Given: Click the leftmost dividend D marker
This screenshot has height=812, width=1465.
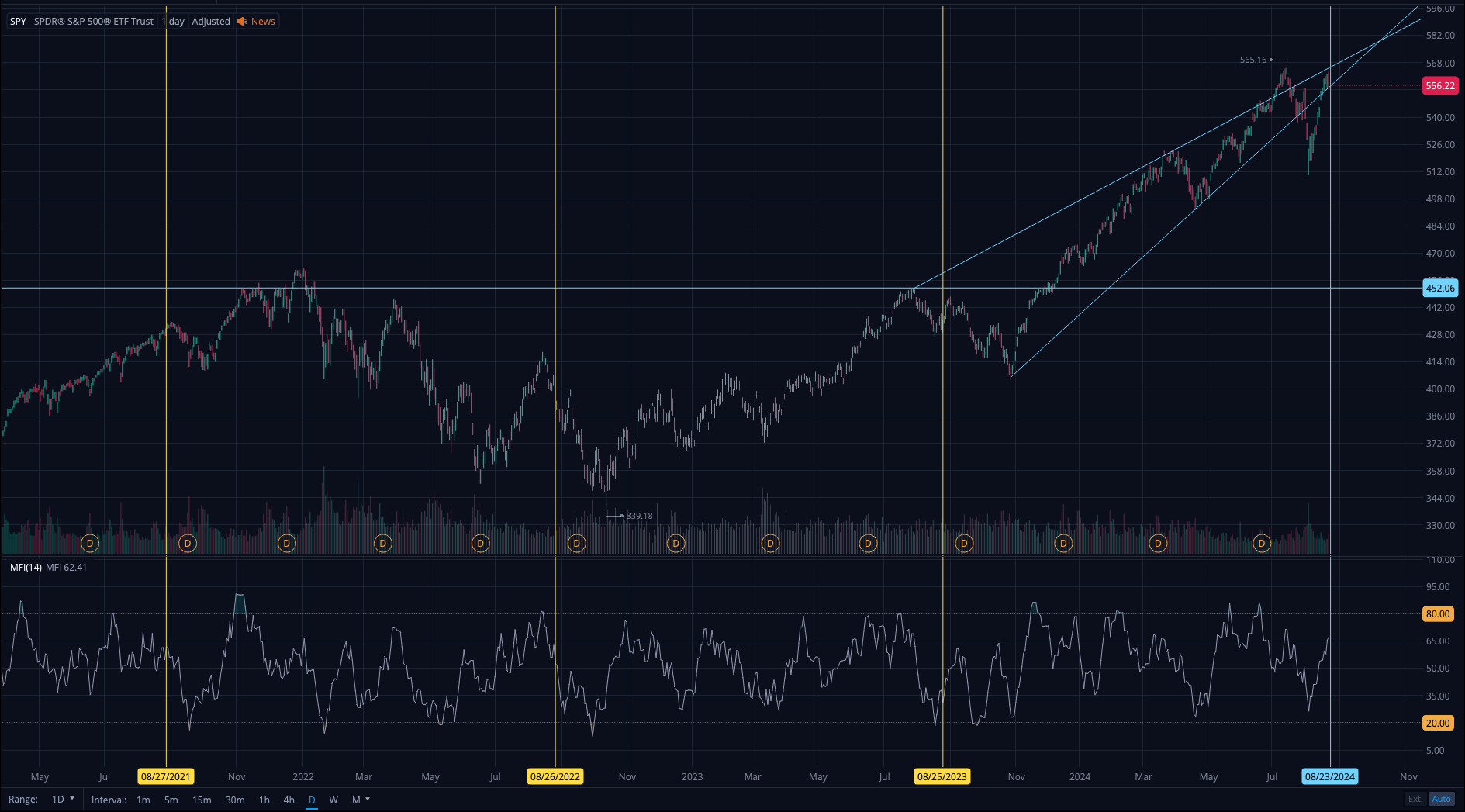Looking at the screenshot, I should (90, 544).
